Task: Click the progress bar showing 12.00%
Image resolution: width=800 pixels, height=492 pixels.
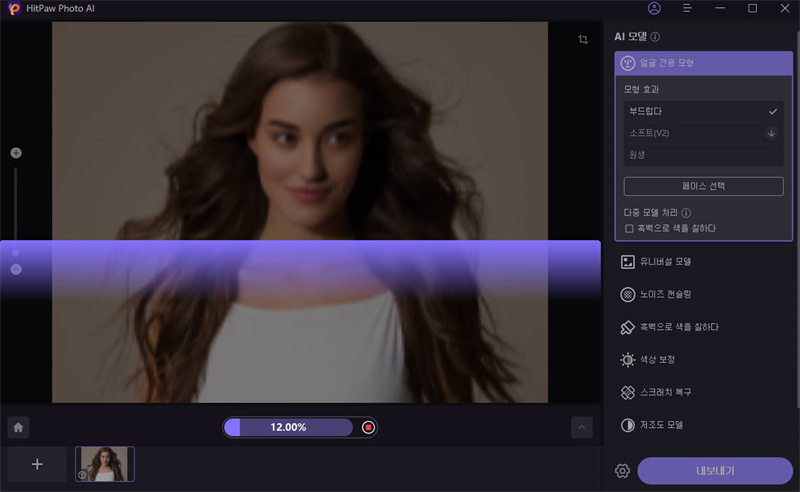Action: click(x=288, y=427)
